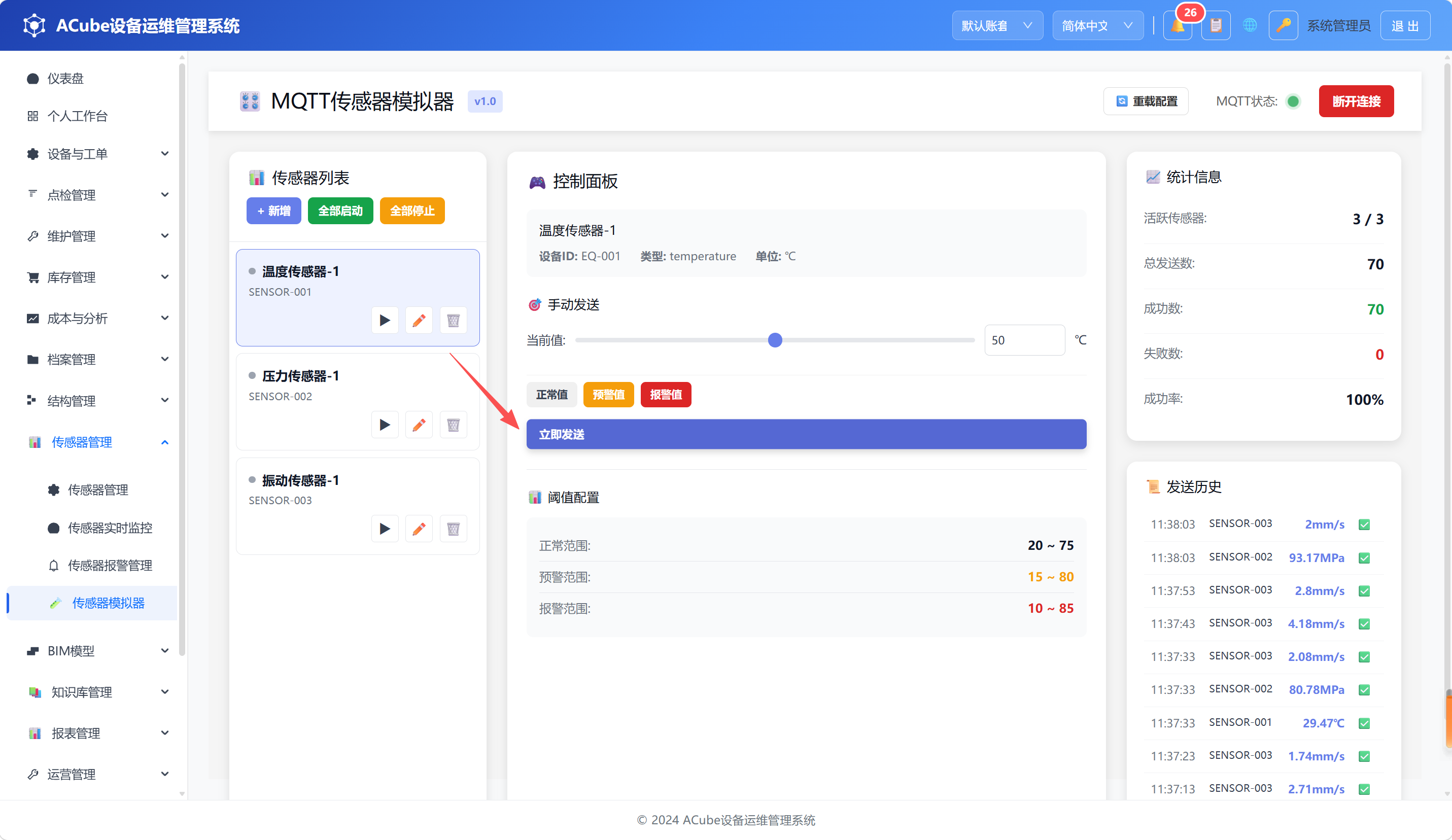This screenshot has height=840, width=1452.
Task: Open the notification bell with 26 alerts
Action: (1177, 25)
